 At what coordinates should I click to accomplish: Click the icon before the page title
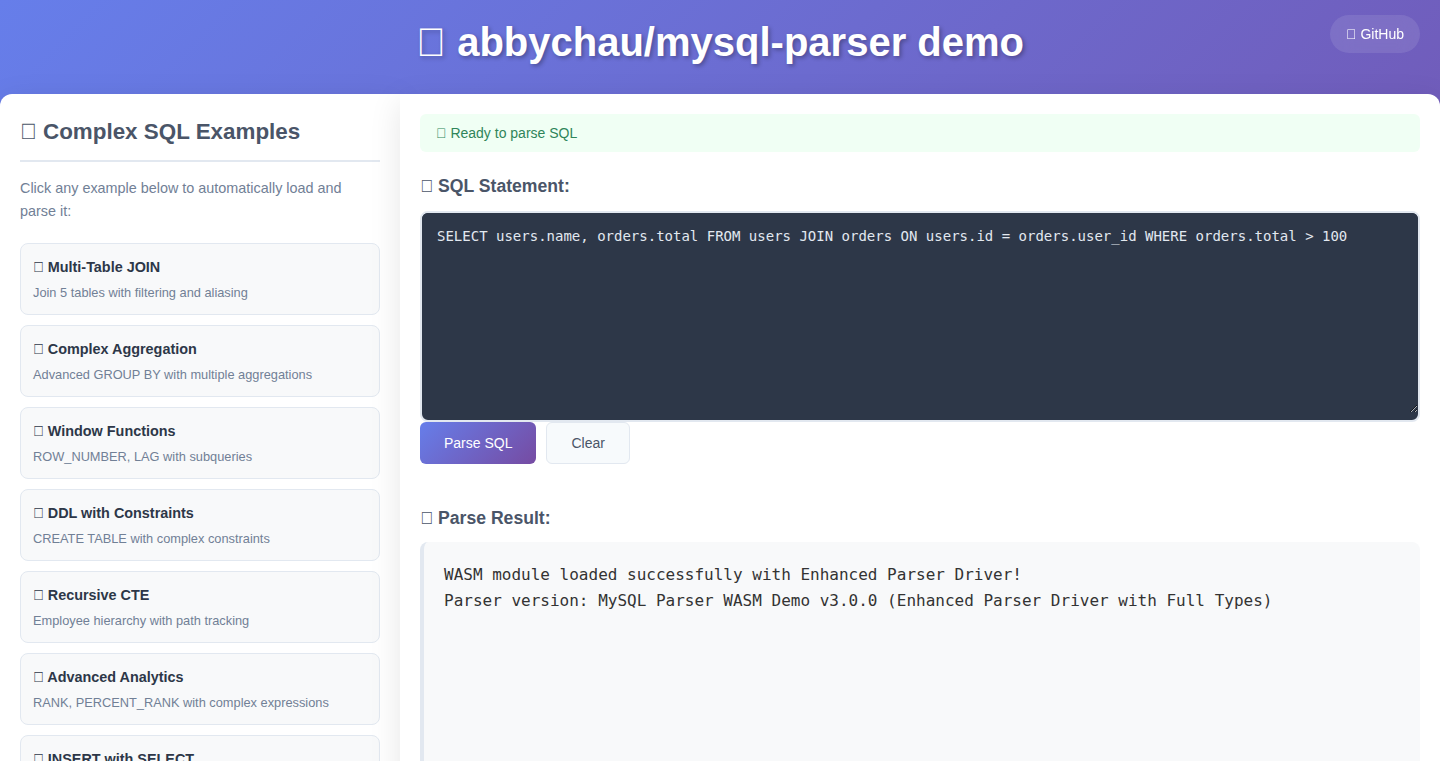pyautogui.click(x=431, y=43)
